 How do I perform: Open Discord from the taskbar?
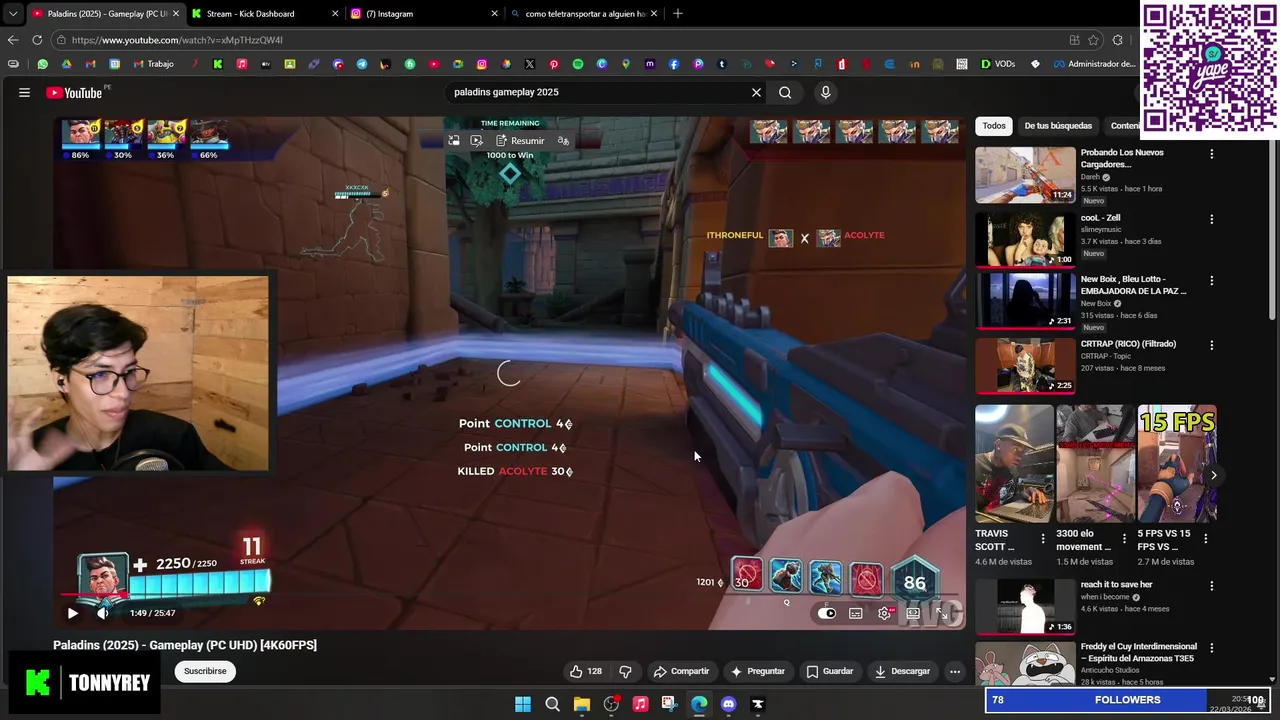pyautogui.click(x=728, y=704)
